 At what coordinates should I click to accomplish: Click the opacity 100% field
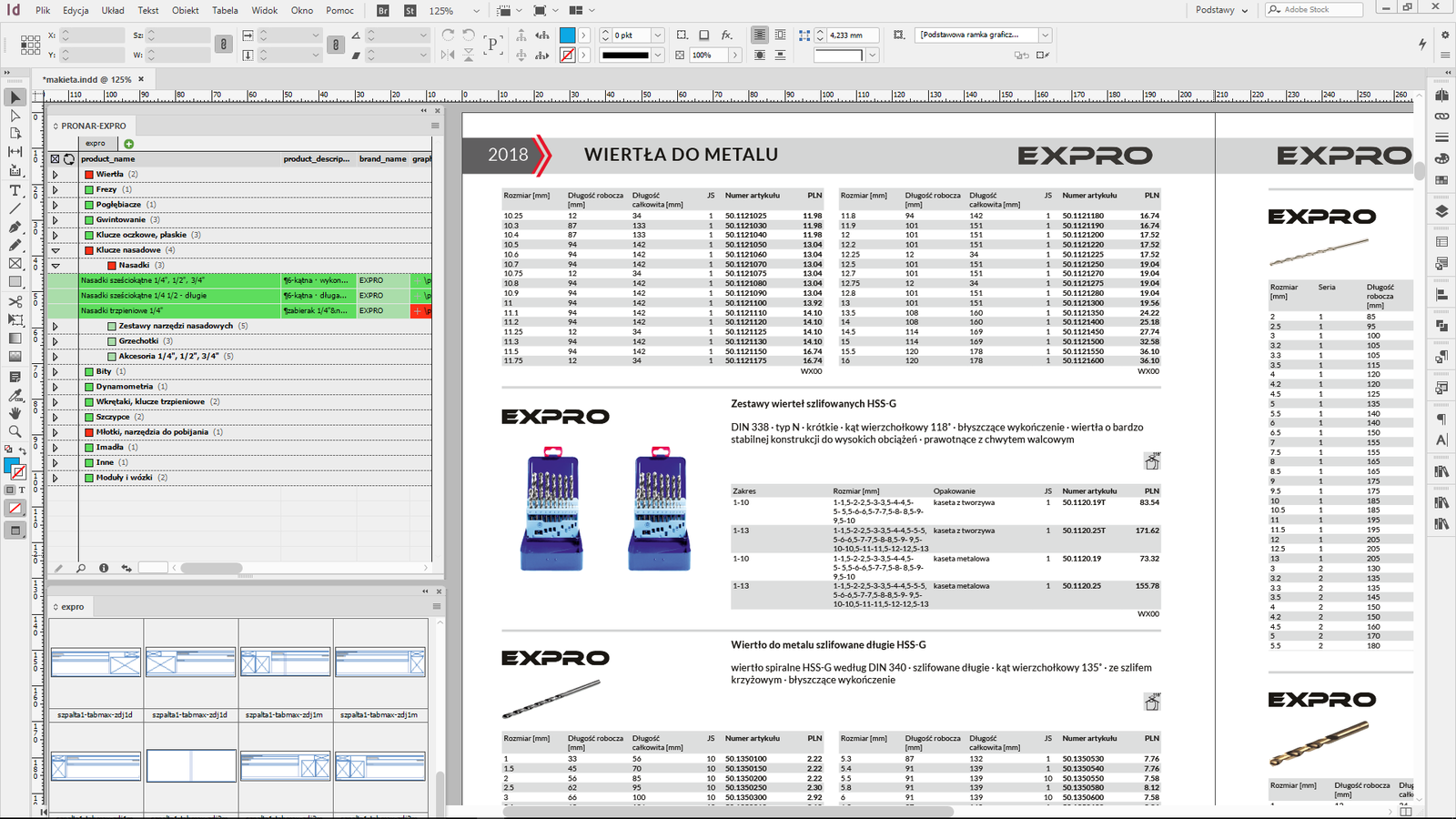click(x=709, y=56)
